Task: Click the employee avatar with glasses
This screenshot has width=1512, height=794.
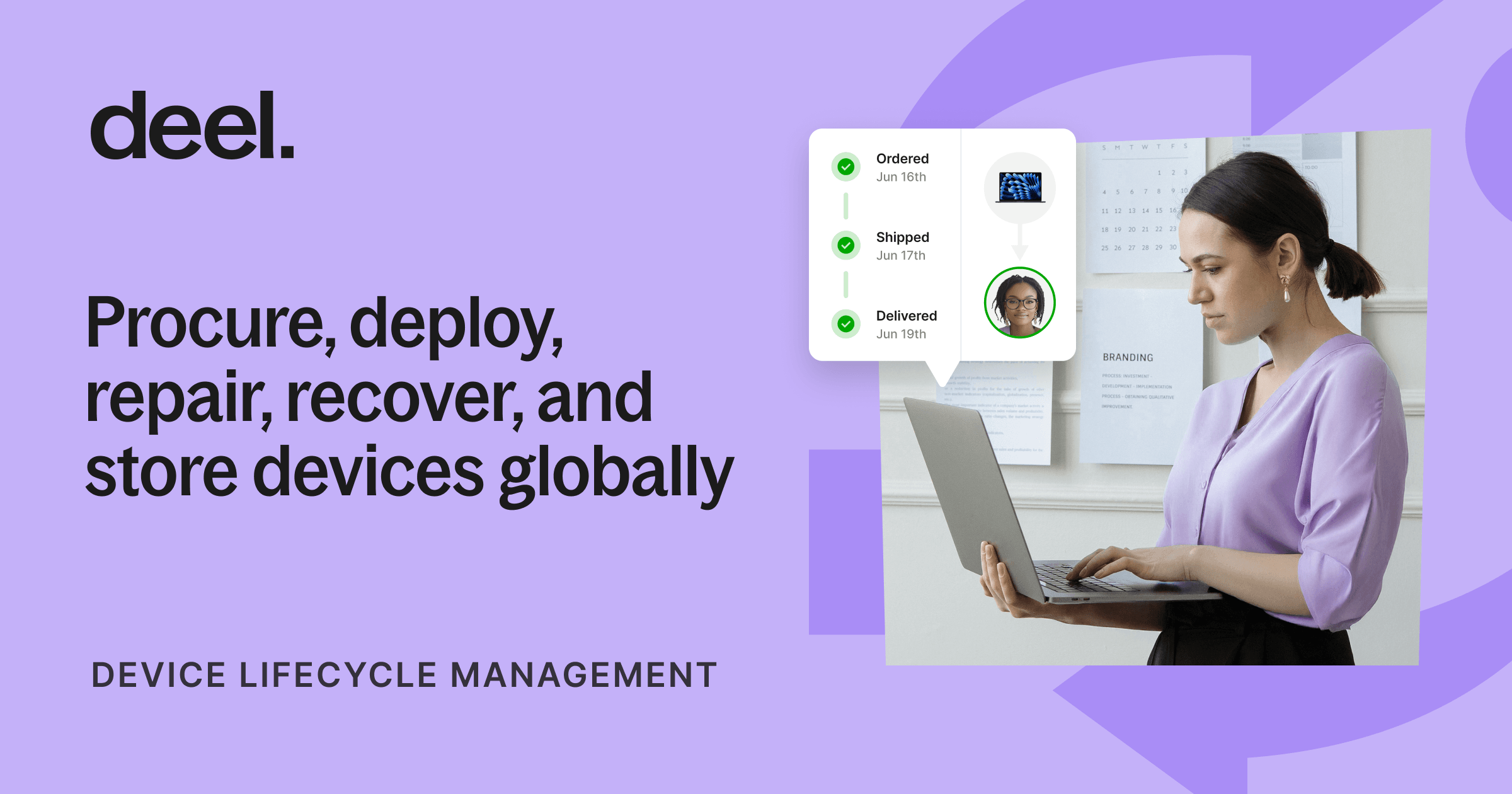Action: pos(1021,302)
